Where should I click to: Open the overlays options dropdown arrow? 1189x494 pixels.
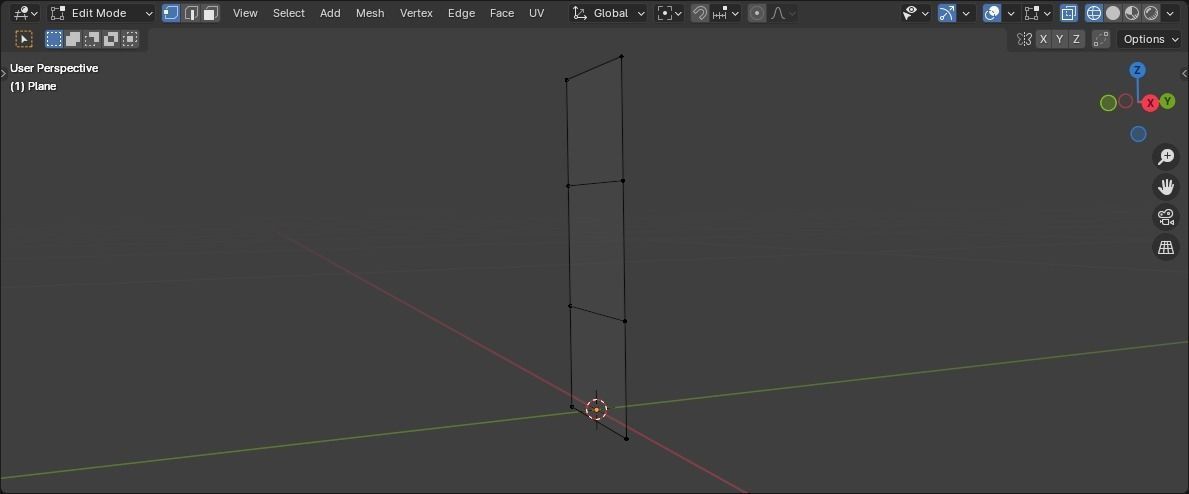pos(1011,13)
